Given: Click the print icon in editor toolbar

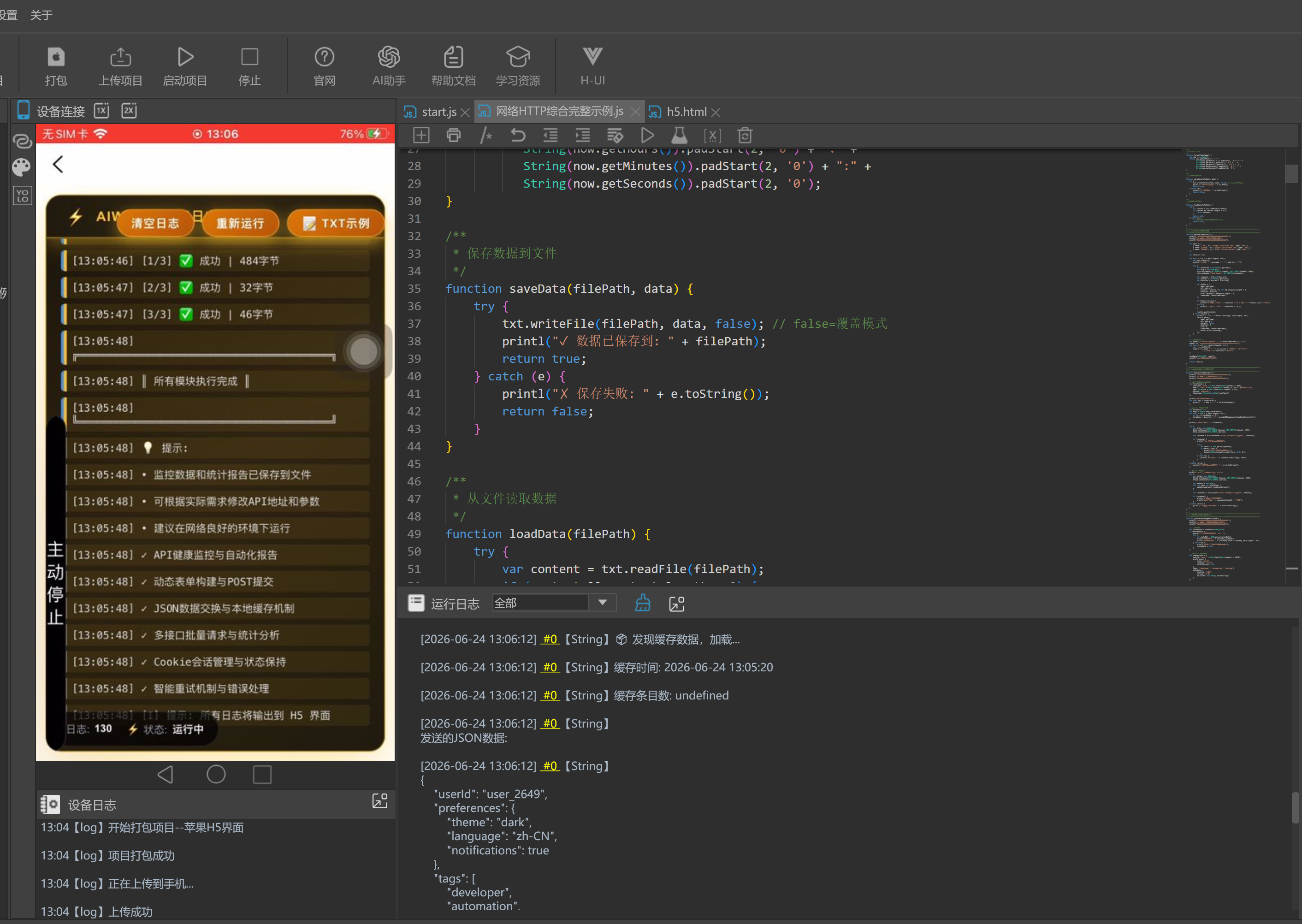Looking at the screenshot, I should [x=453, y=136].
